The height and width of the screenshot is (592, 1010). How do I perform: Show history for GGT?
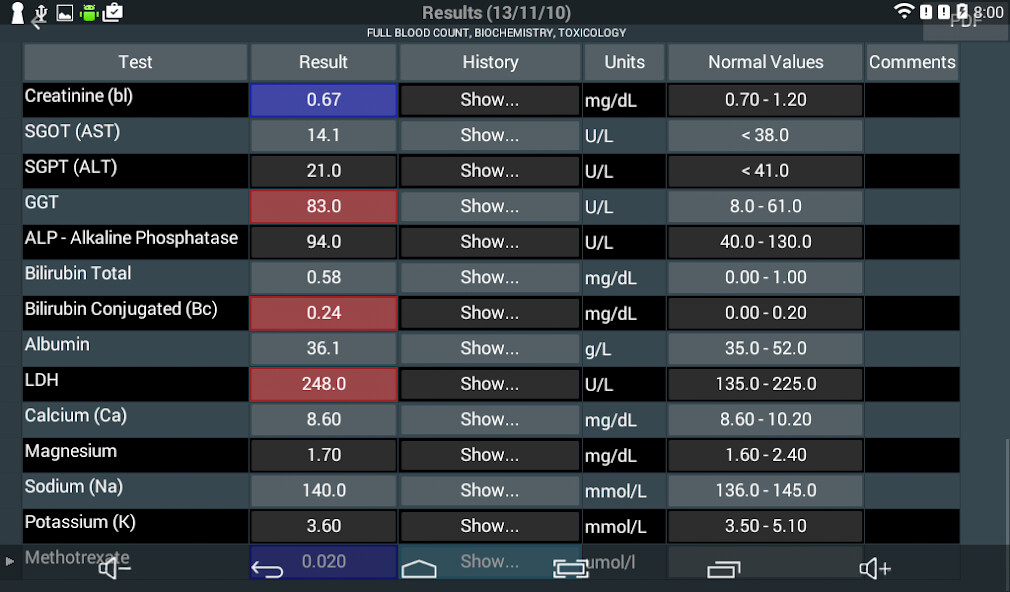[490, 206]
